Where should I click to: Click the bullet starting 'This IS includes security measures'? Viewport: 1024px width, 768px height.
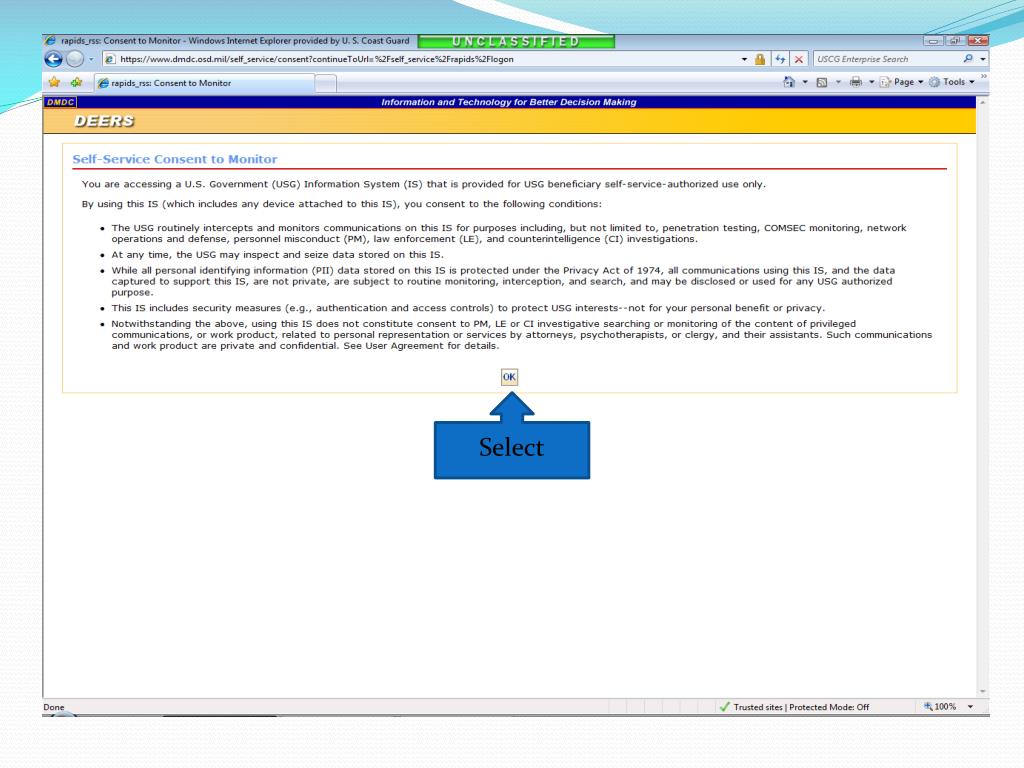pos(468,308)
